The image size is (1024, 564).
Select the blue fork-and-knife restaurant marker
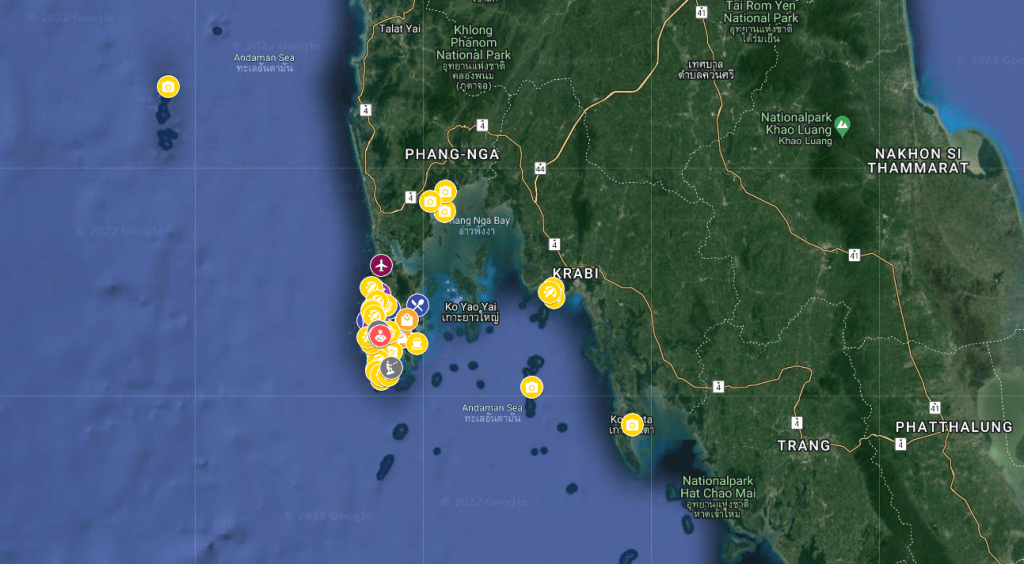418,304
